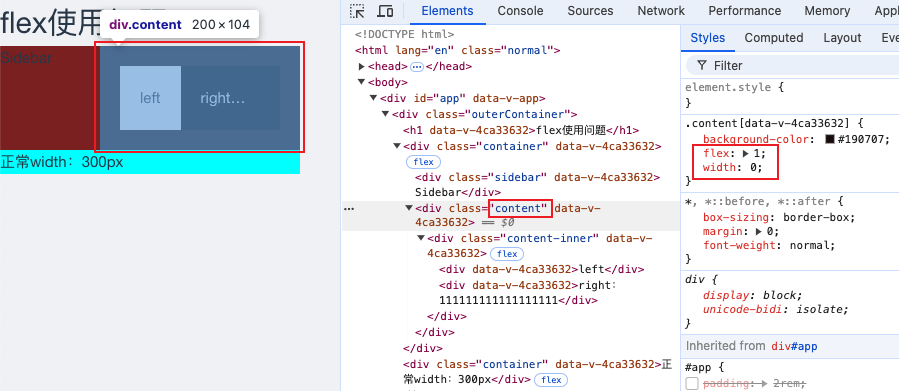
Task: Toggle the device toolbar icon
Action: point(385,11)
